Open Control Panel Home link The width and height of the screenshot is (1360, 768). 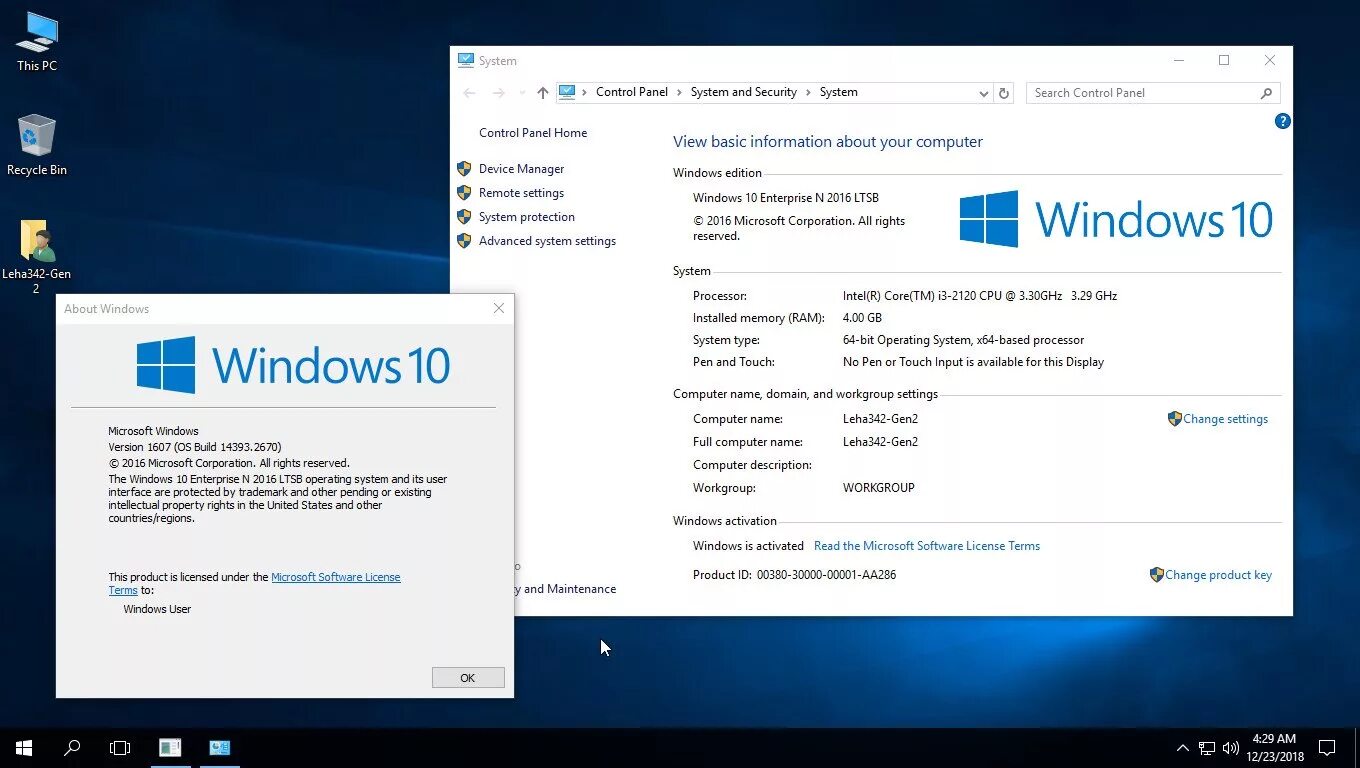point(533,133)
